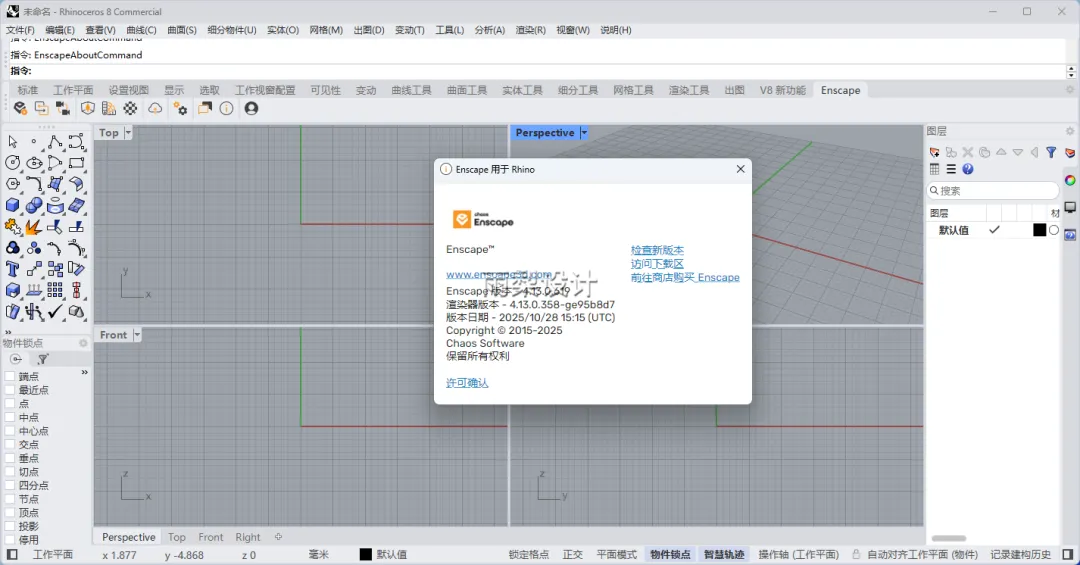Open the Enscape material checker pattern icon

tap(130, 108)
